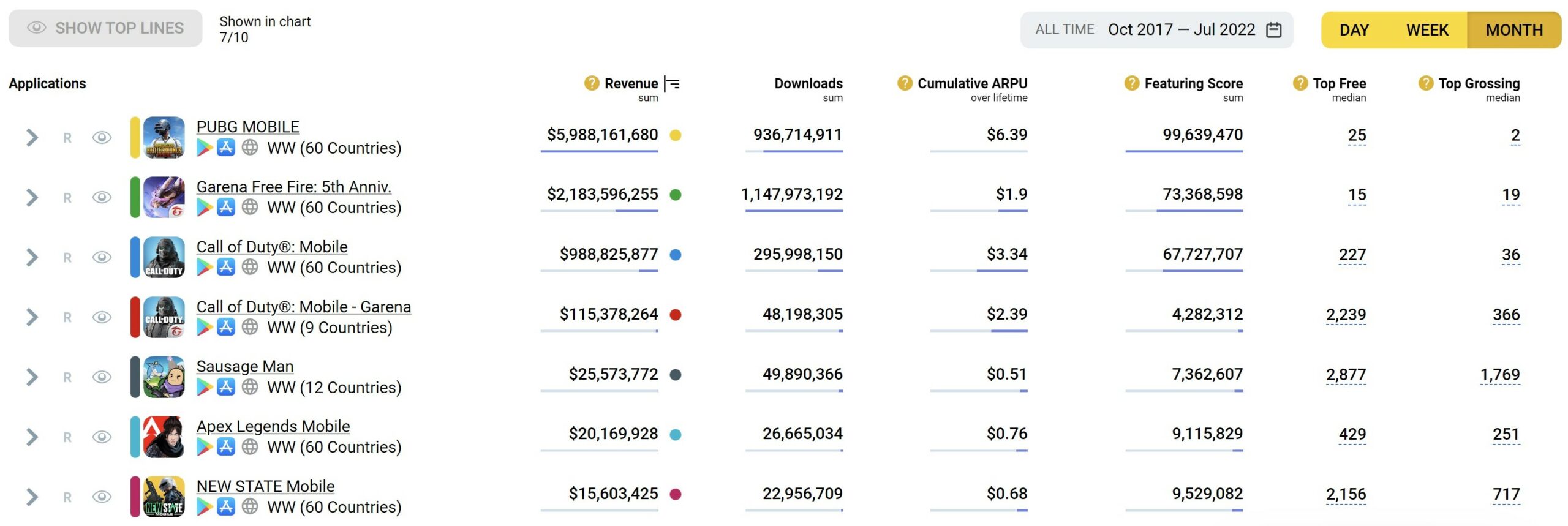Click the PUBG MOBILE app icon
1568x526 pixels.
(x=164, y=137)
